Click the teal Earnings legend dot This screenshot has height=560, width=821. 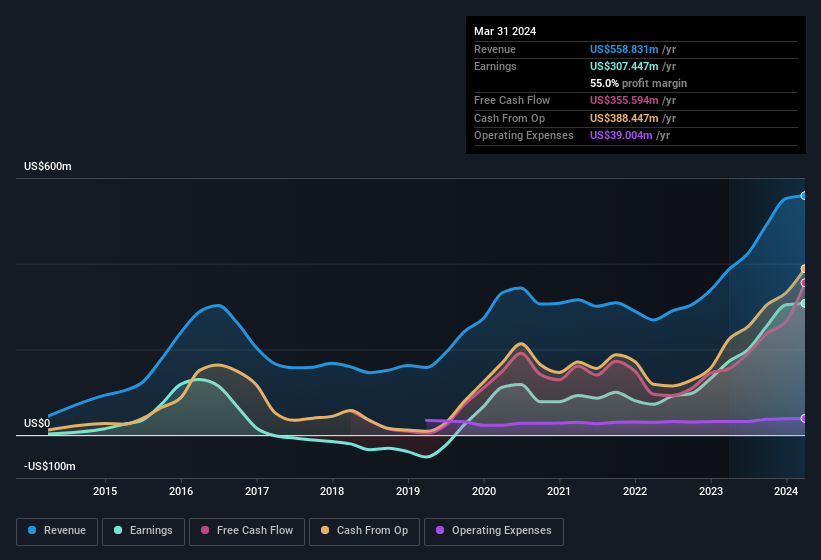point(119,530)
